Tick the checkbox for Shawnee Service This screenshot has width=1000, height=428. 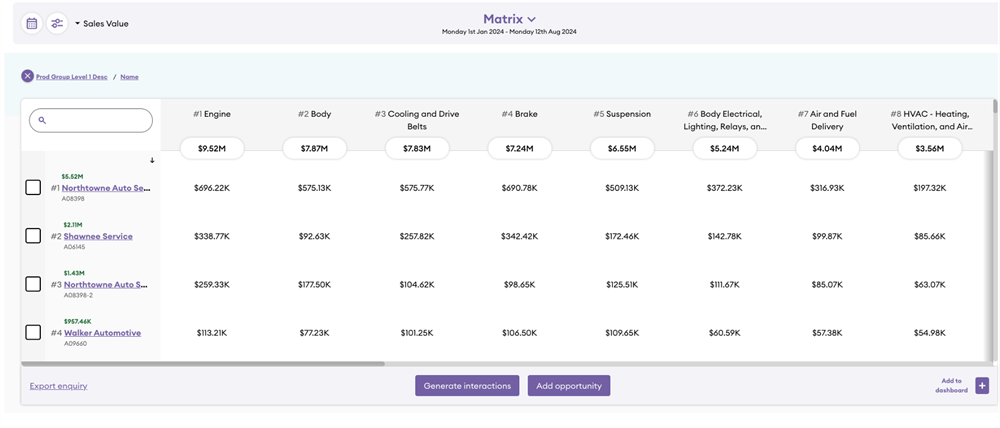click(x=33, y=236)
